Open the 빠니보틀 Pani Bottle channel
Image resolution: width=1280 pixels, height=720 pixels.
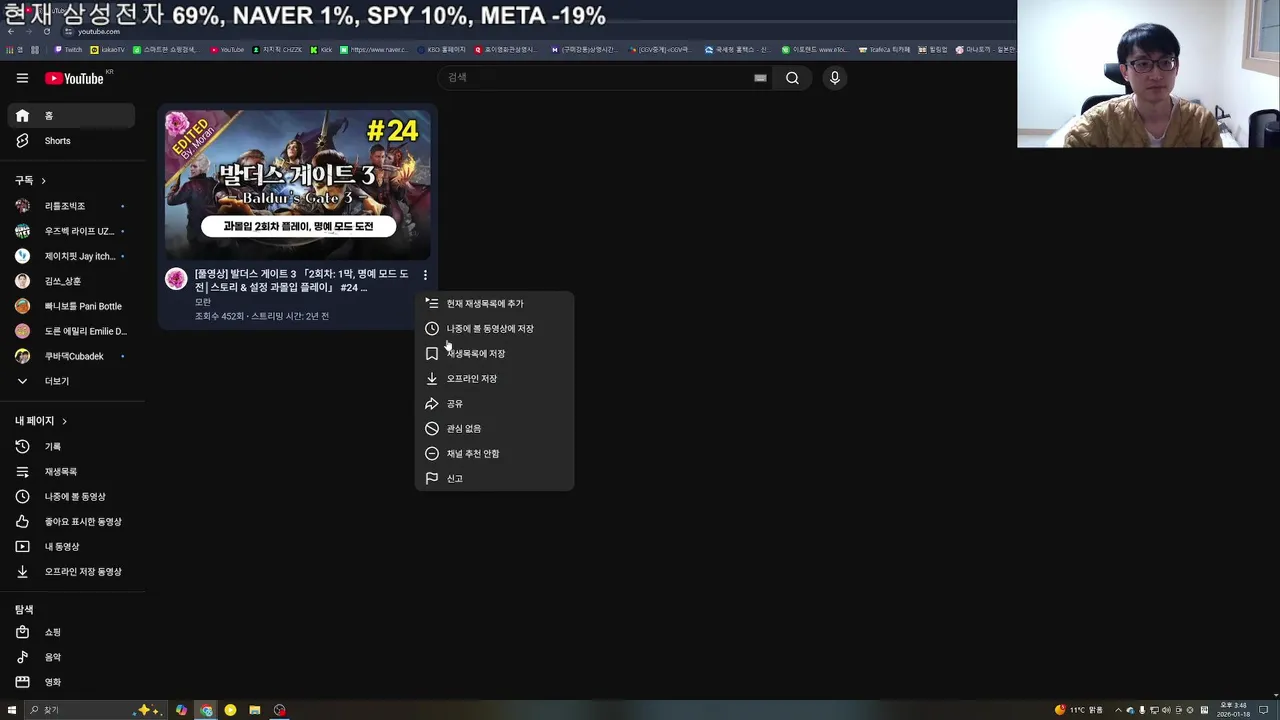(71, 306)
